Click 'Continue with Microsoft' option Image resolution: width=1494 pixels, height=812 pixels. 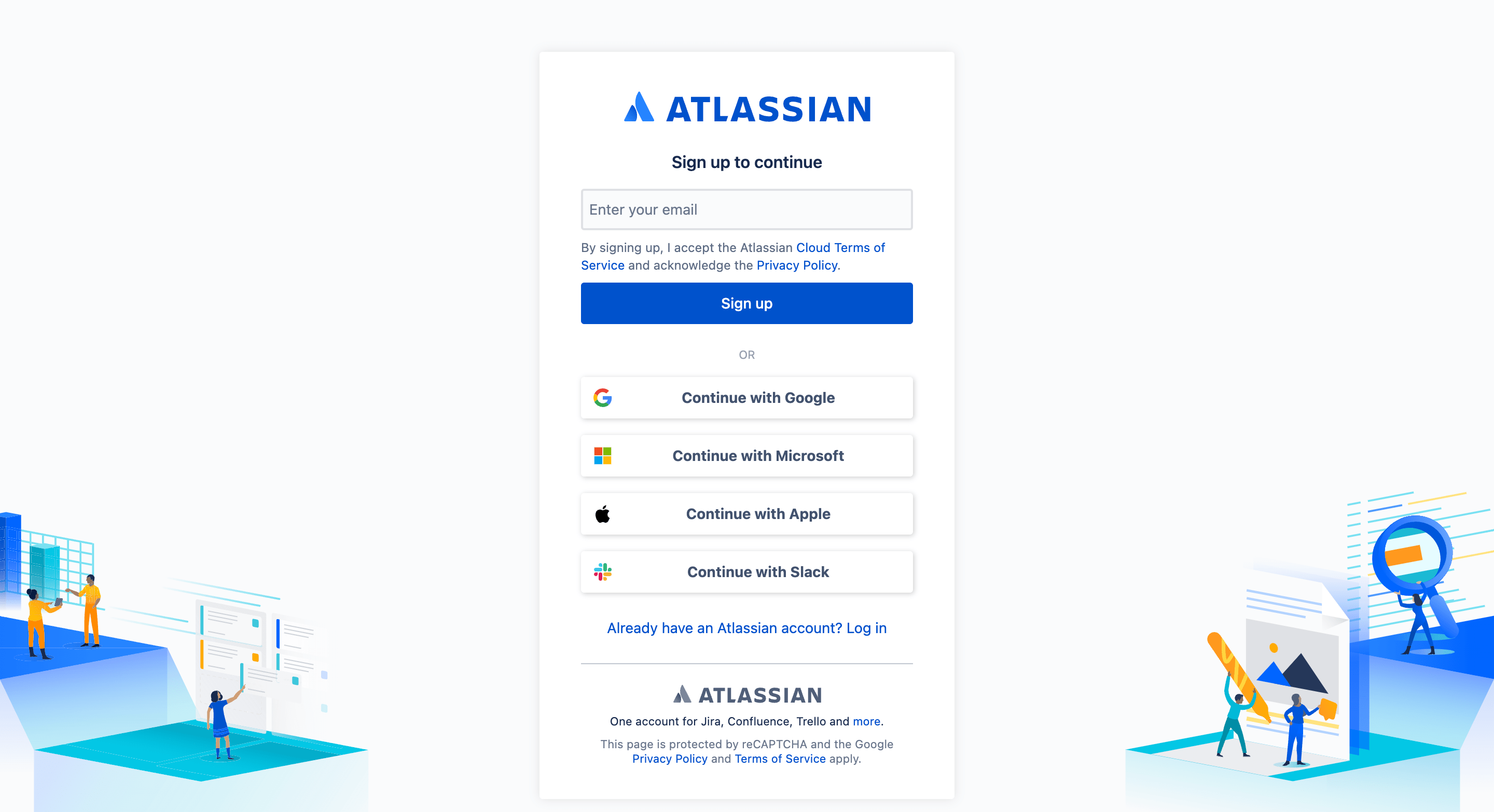coord(747,456)
